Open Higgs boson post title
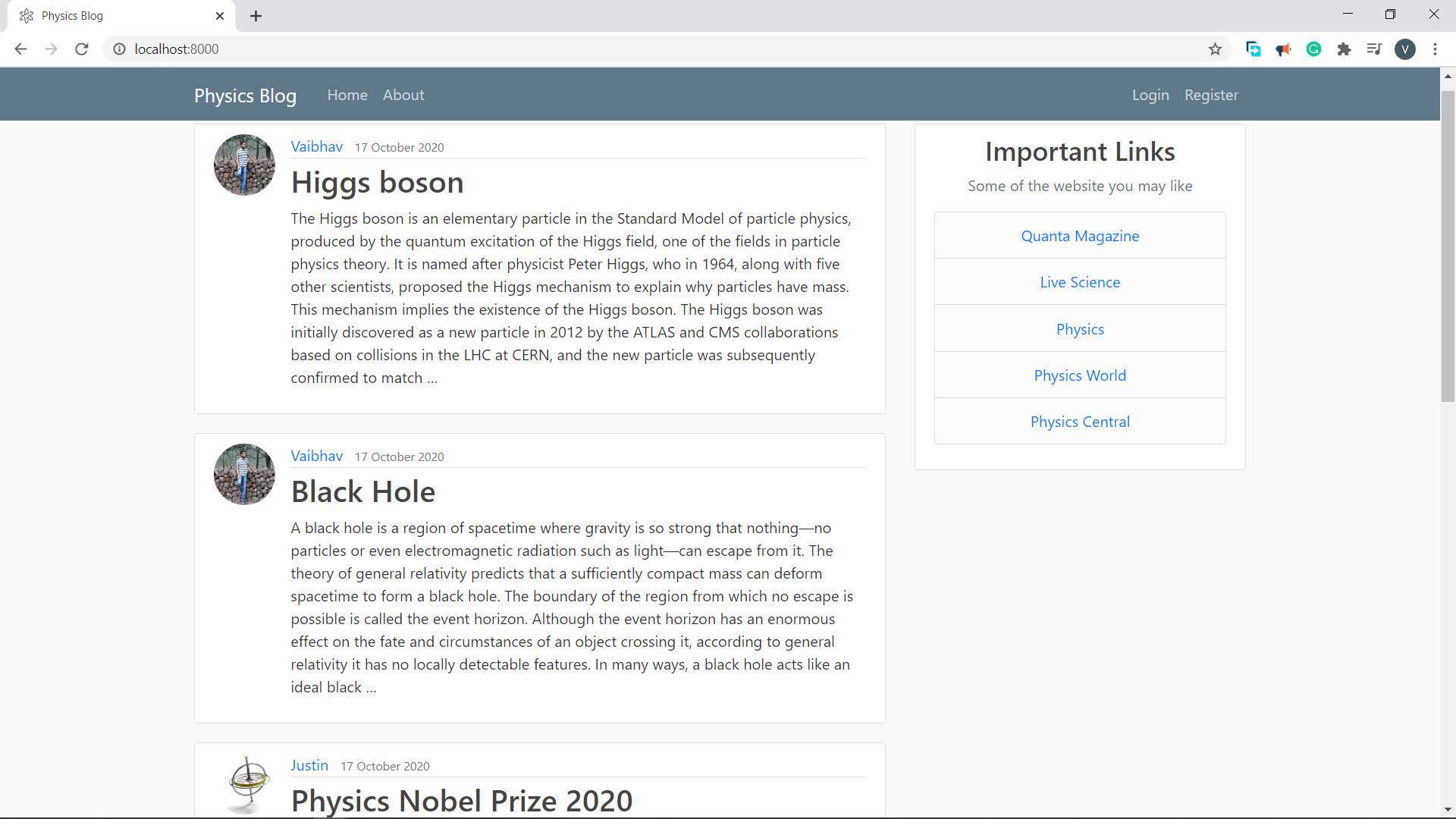 (377, 183)
